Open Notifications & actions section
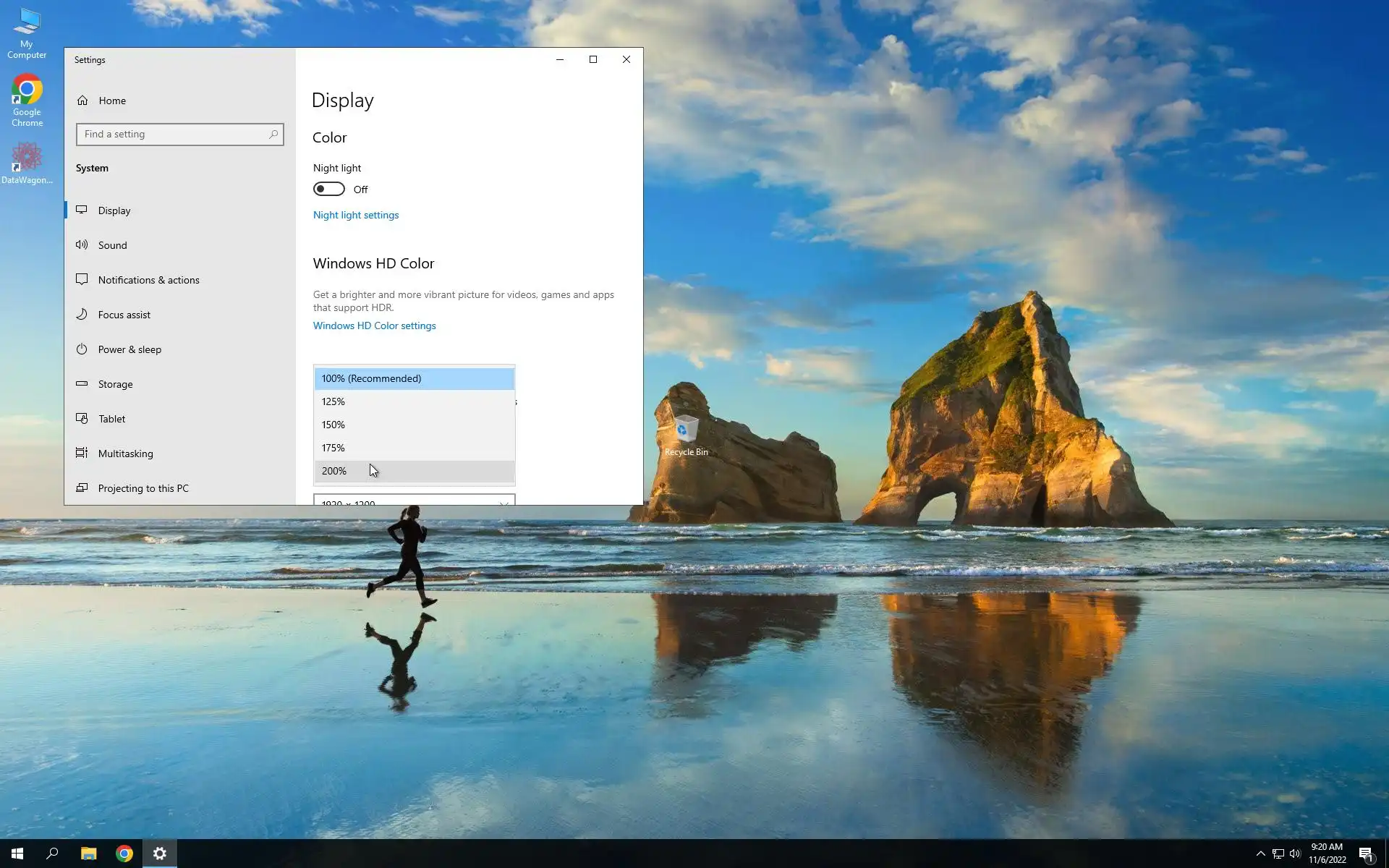 148,280
